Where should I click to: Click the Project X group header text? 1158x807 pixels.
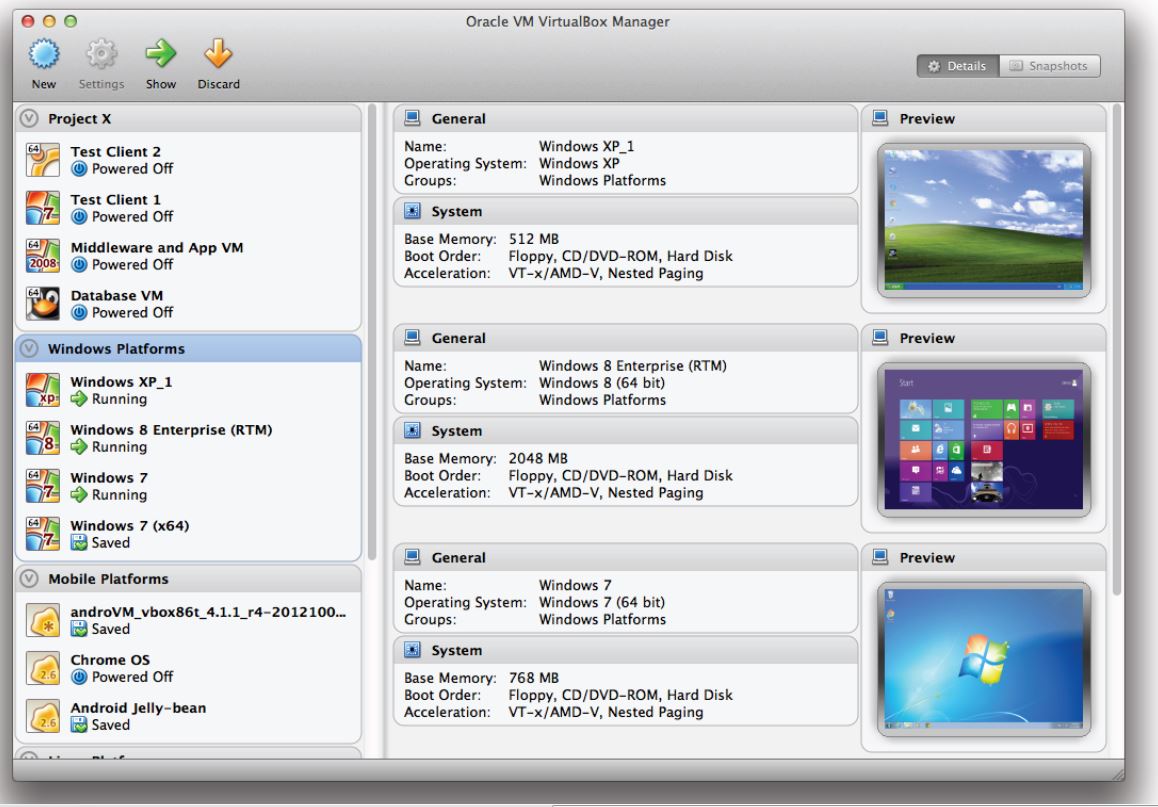[x=80, y=119]
